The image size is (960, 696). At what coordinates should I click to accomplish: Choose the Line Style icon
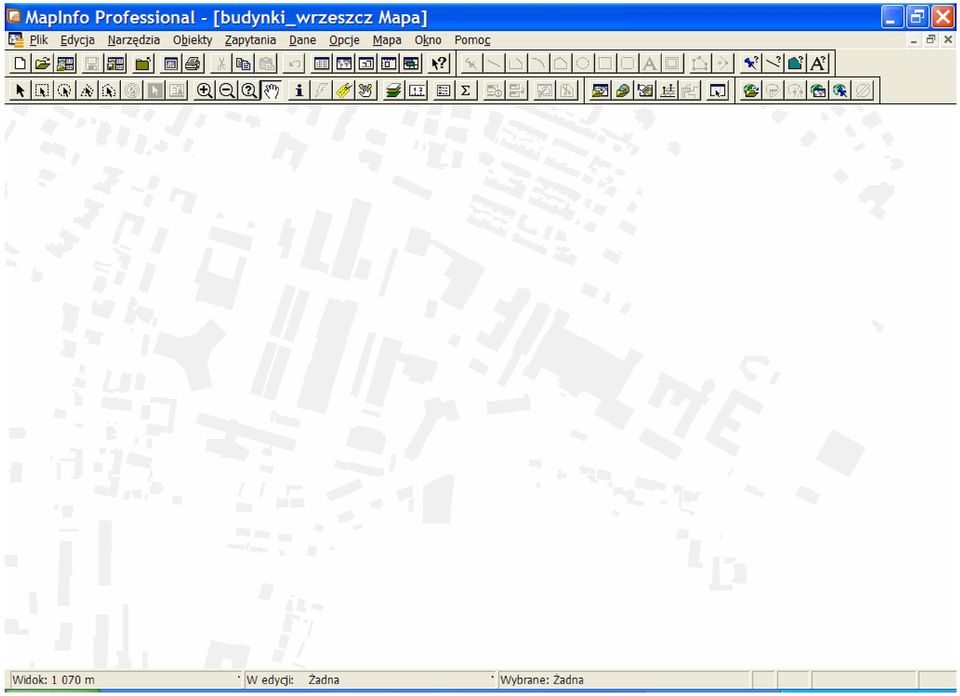pyautogui.click(x=773, y=63)
